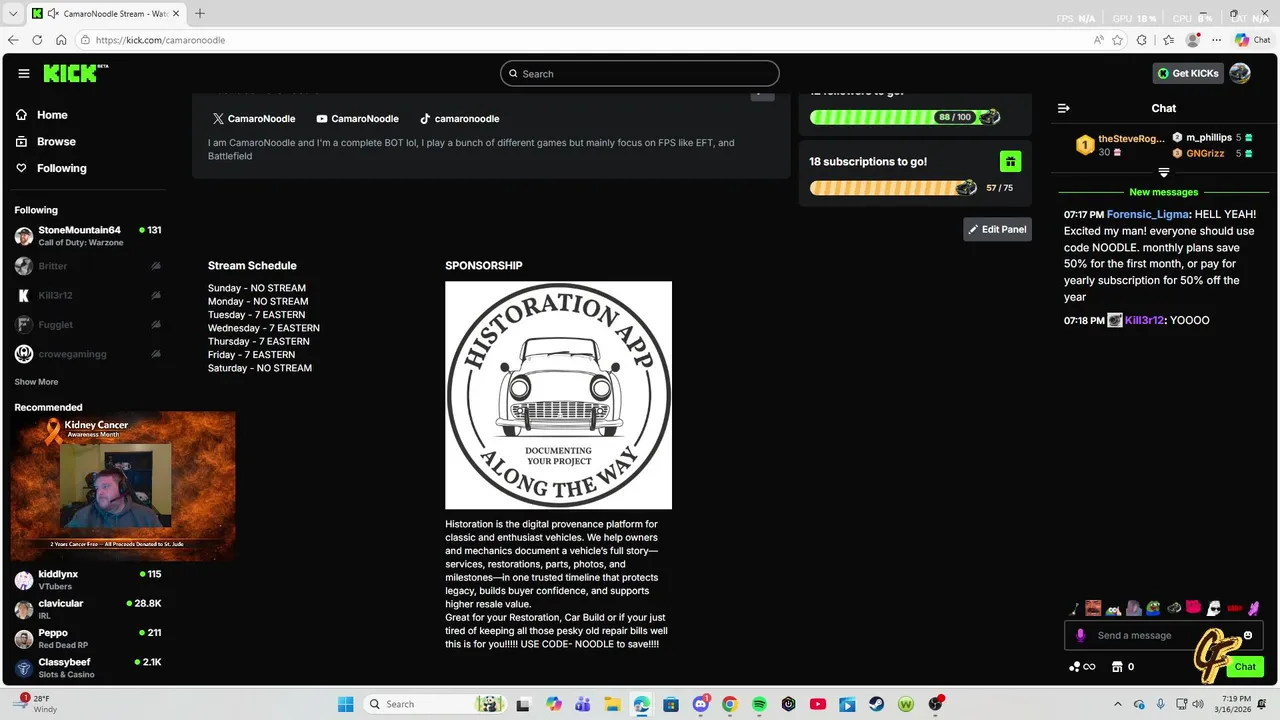Click the Get KICKs button
Viewport: 1280px width, 720px height.
1188,73
